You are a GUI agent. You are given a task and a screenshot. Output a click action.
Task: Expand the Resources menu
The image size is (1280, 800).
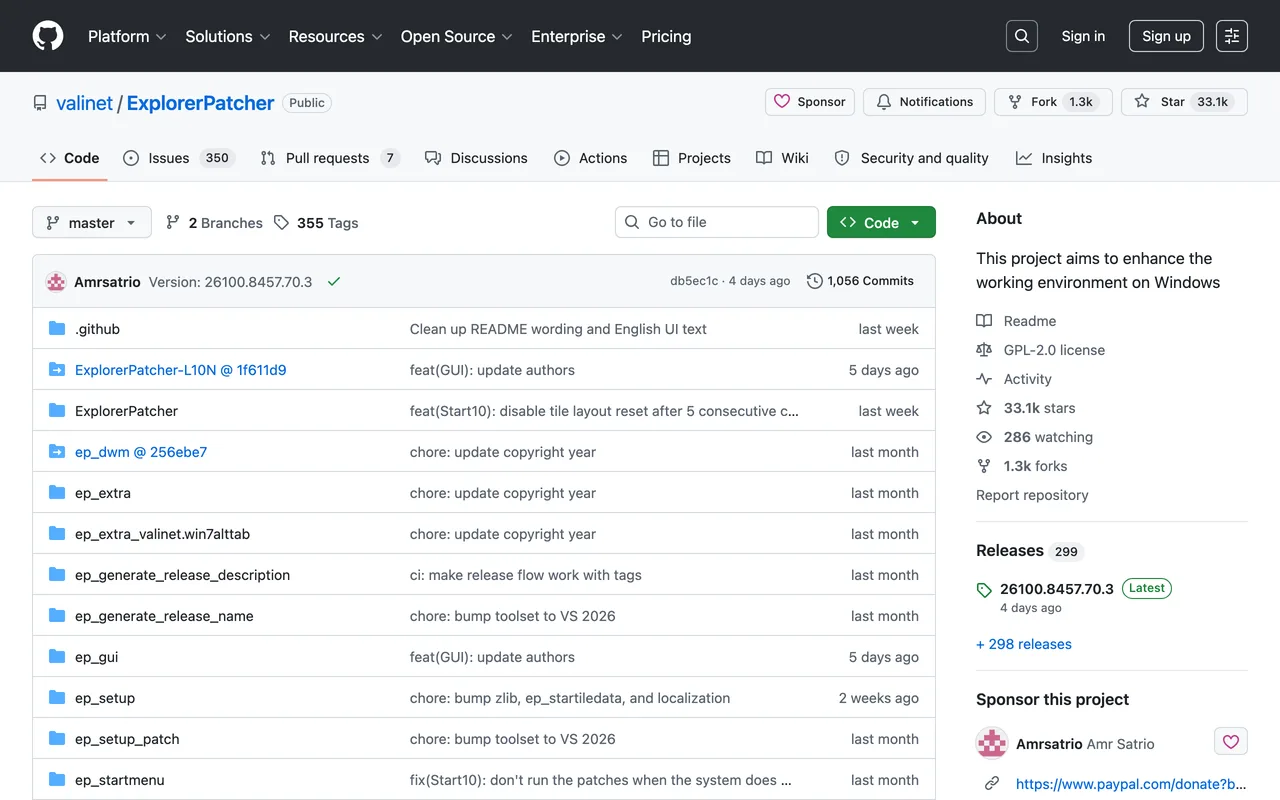point(335,36)
